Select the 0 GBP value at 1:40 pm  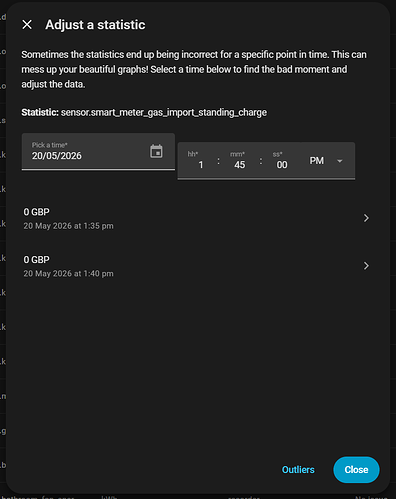pyautogui.click(x=36, y=260)
